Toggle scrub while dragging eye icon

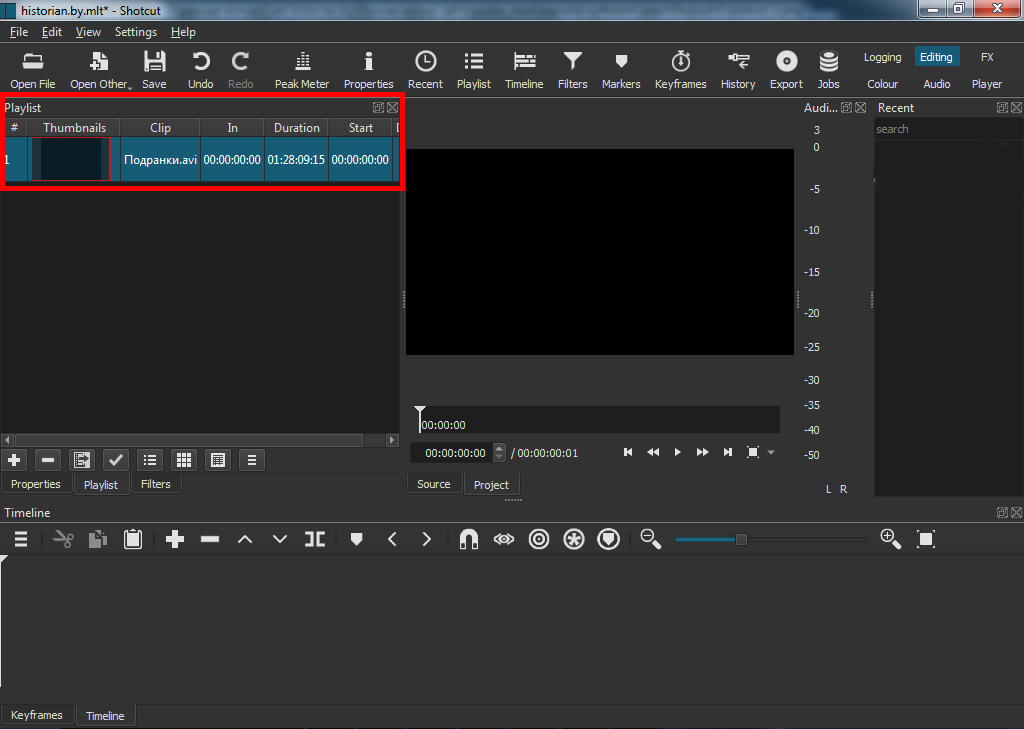503,539
